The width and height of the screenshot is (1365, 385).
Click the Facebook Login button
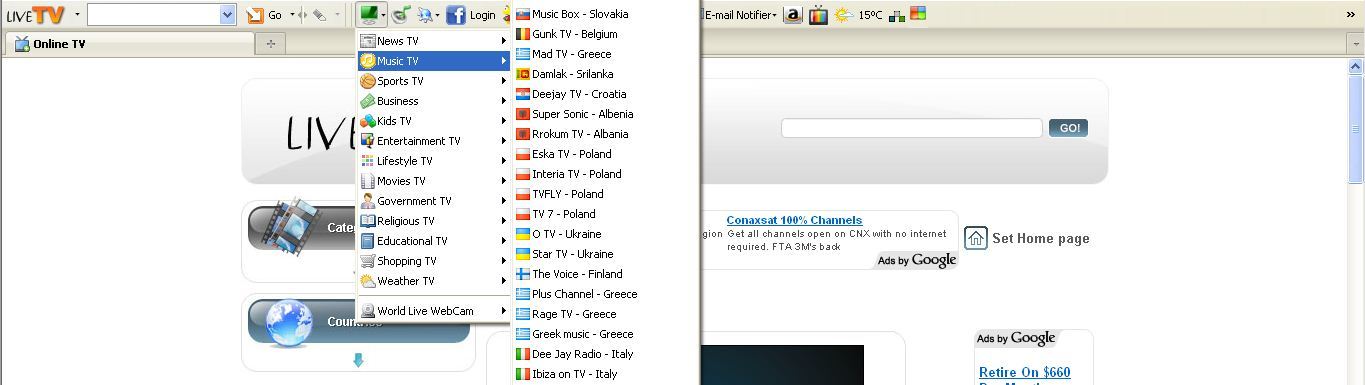point(471,15)
